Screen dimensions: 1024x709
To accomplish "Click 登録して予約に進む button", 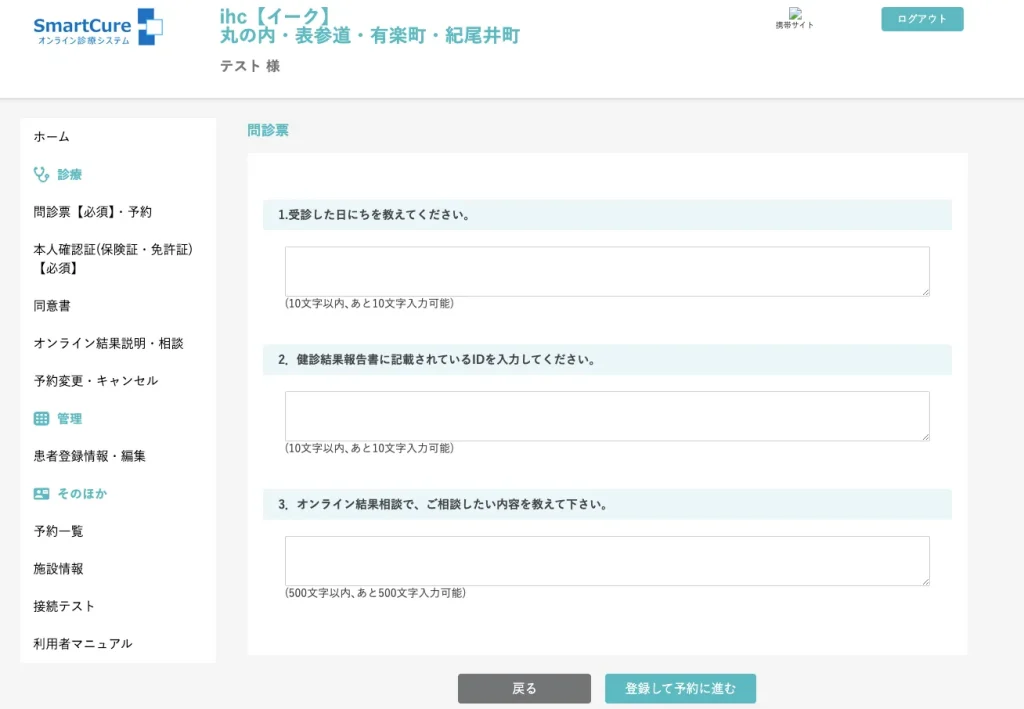I will (680, 688).
